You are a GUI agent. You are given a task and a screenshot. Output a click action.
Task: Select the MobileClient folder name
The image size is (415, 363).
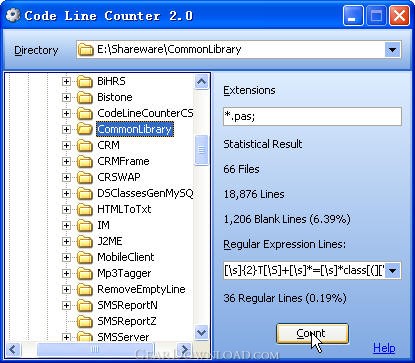(126, 257)
